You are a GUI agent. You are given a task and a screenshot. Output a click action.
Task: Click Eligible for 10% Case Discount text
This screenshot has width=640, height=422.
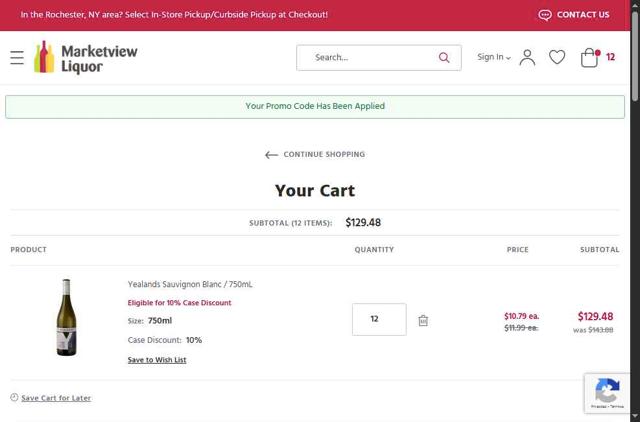(x=179, y=303)
